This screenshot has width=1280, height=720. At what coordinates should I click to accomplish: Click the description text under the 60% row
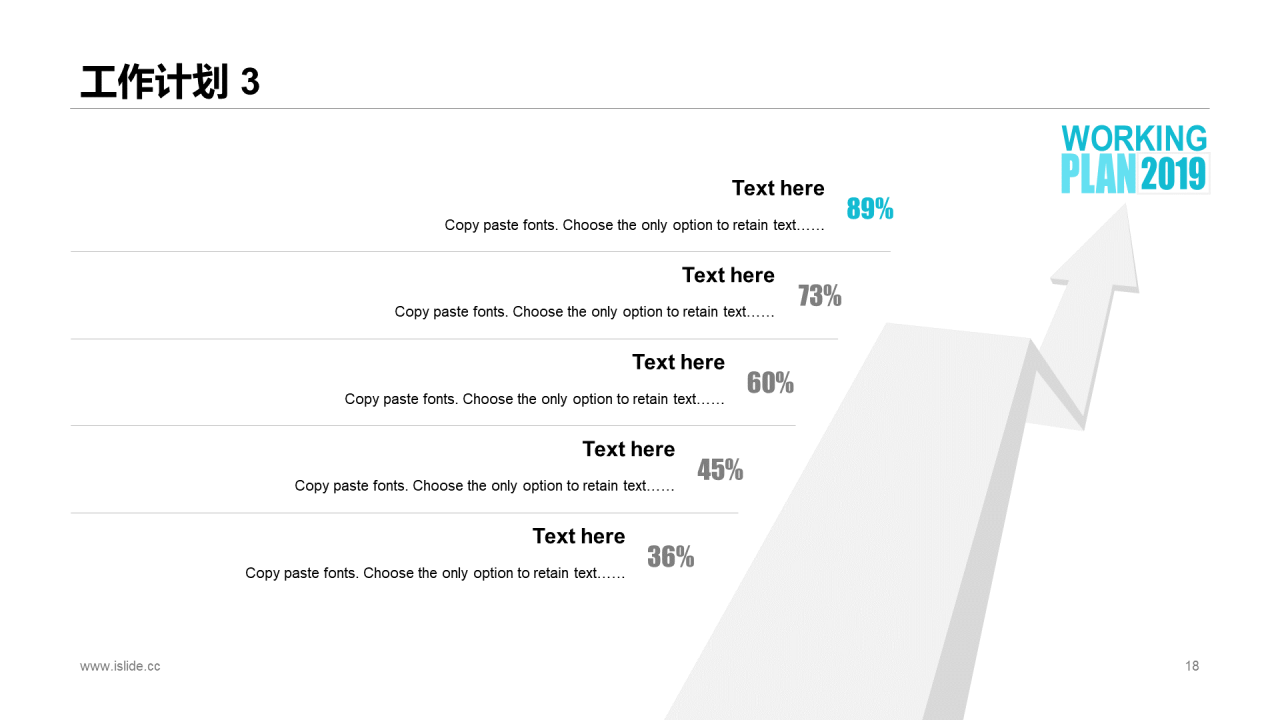[x=535, y=399]
